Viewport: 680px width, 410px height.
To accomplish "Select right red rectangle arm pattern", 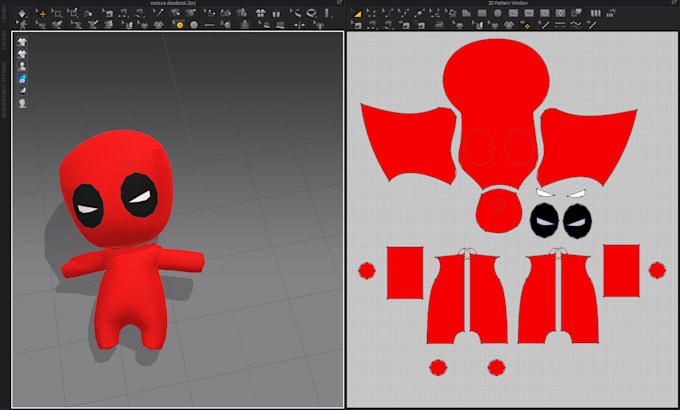I will click(x=621, y=271).
